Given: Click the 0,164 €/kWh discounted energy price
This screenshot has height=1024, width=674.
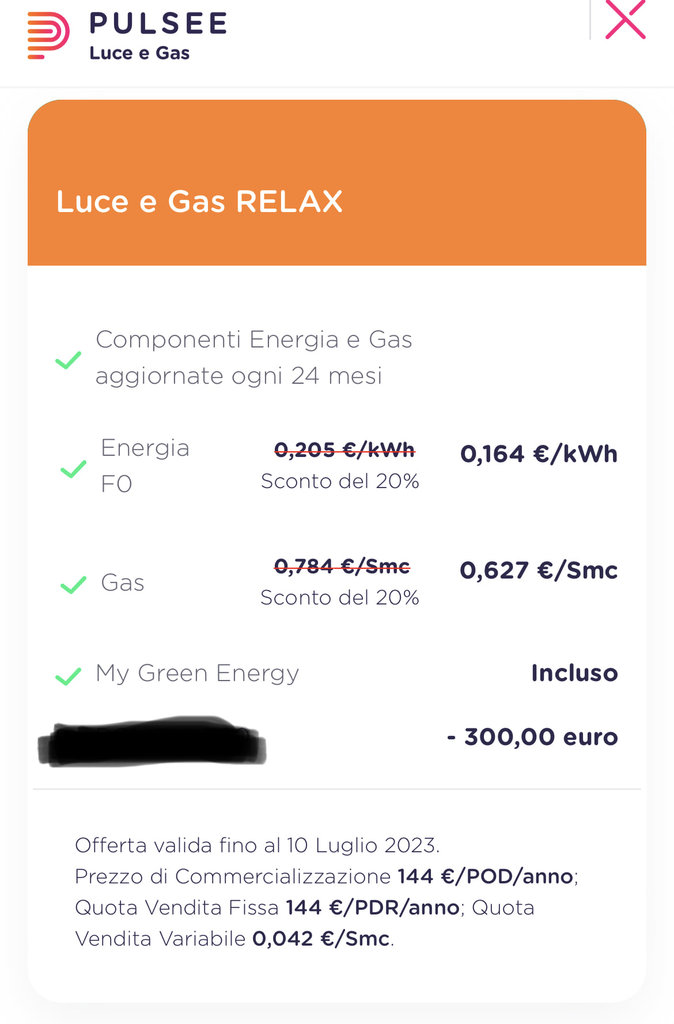Looking at the screenshot, I should pyautogui.click(x=538, y=454).
